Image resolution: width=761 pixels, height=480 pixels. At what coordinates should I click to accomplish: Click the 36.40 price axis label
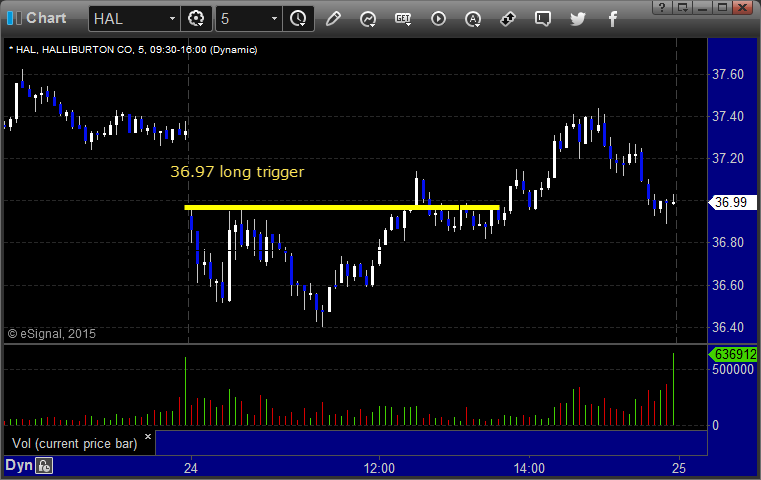tap(728, 327)
